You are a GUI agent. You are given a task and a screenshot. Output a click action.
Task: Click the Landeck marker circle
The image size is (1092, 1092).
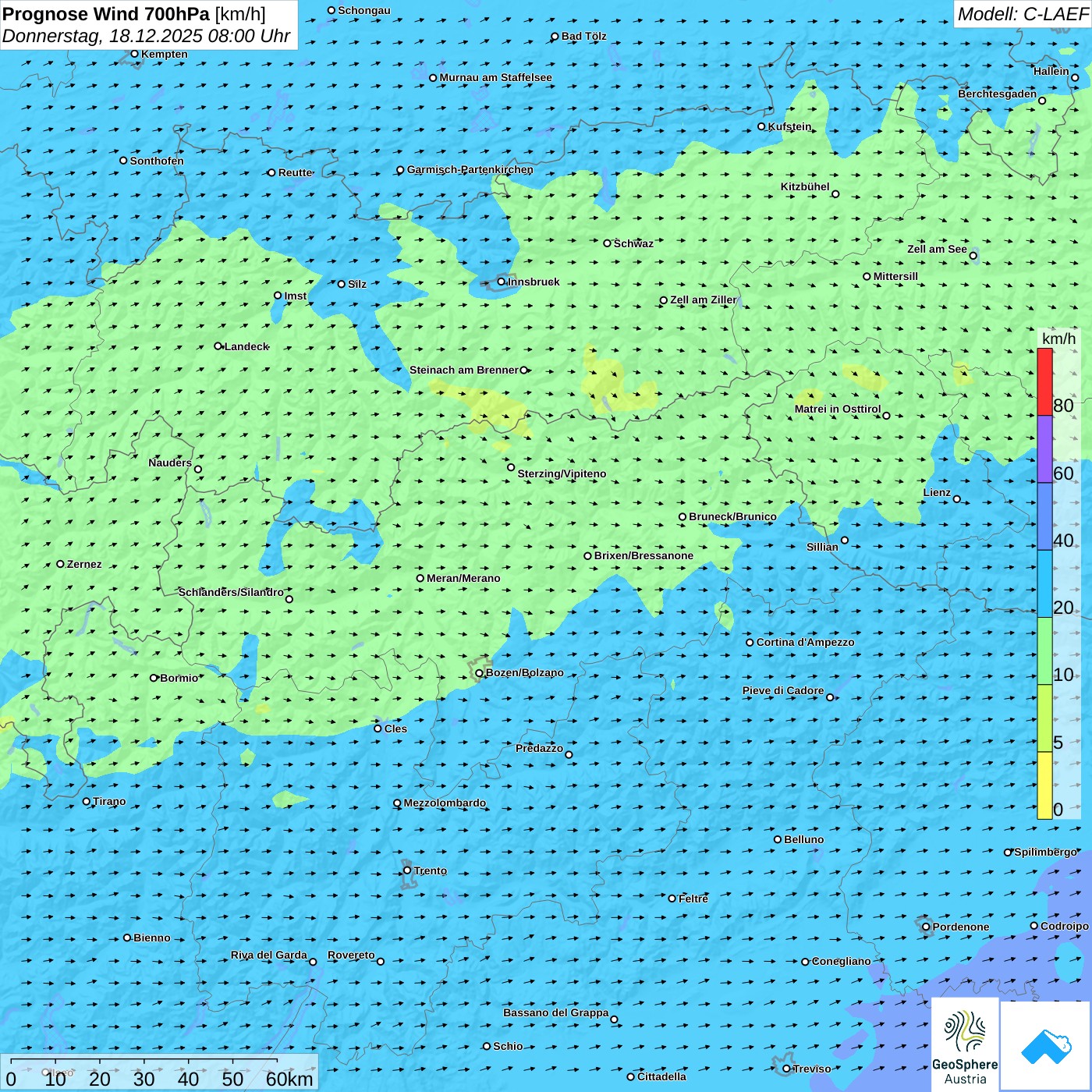tap(218, 346)
